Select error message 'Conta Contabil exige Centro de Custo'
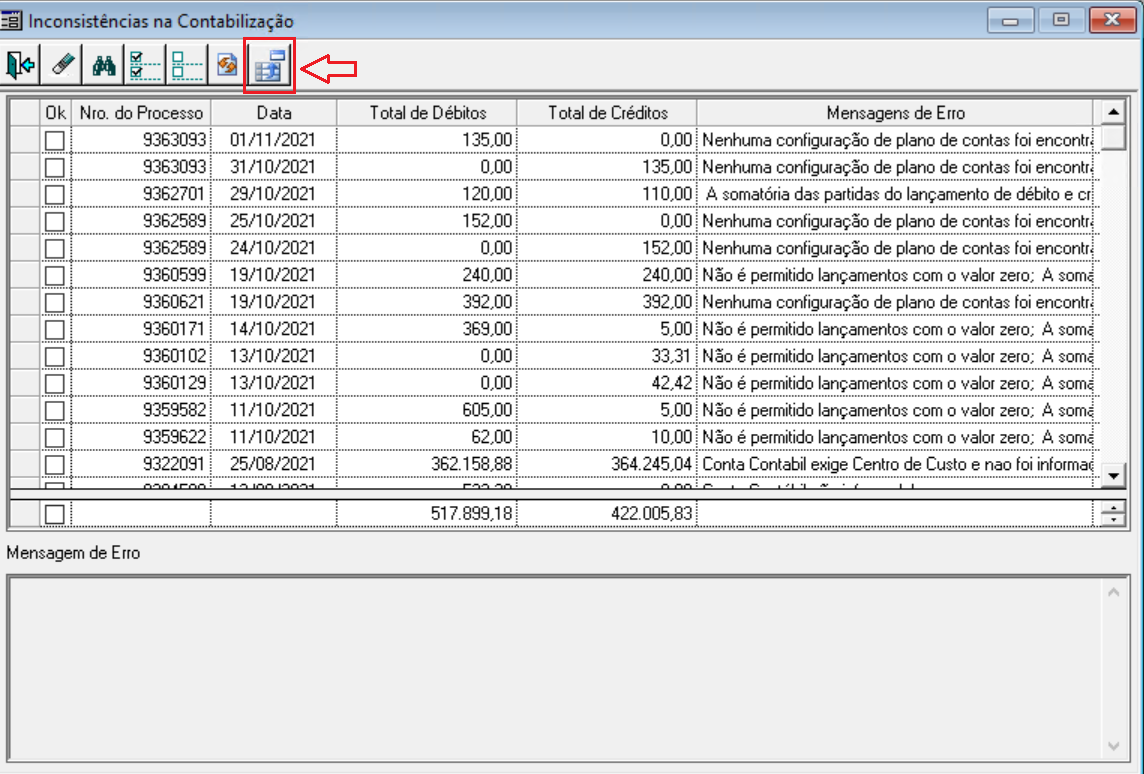 (x=895, y=464)
